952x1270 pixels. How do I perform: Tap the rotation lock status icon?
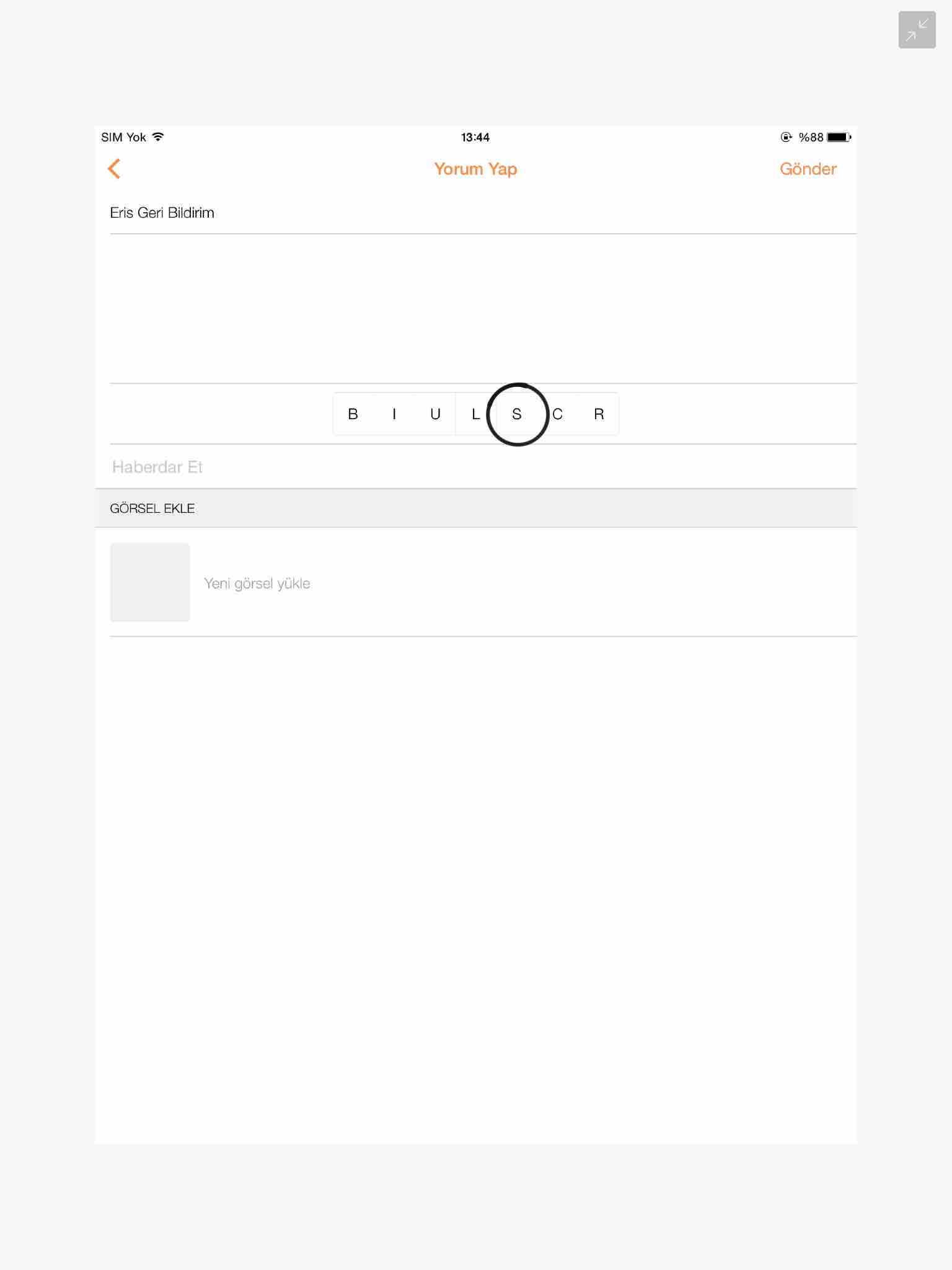pyautogui.click(x=786, y=137)
